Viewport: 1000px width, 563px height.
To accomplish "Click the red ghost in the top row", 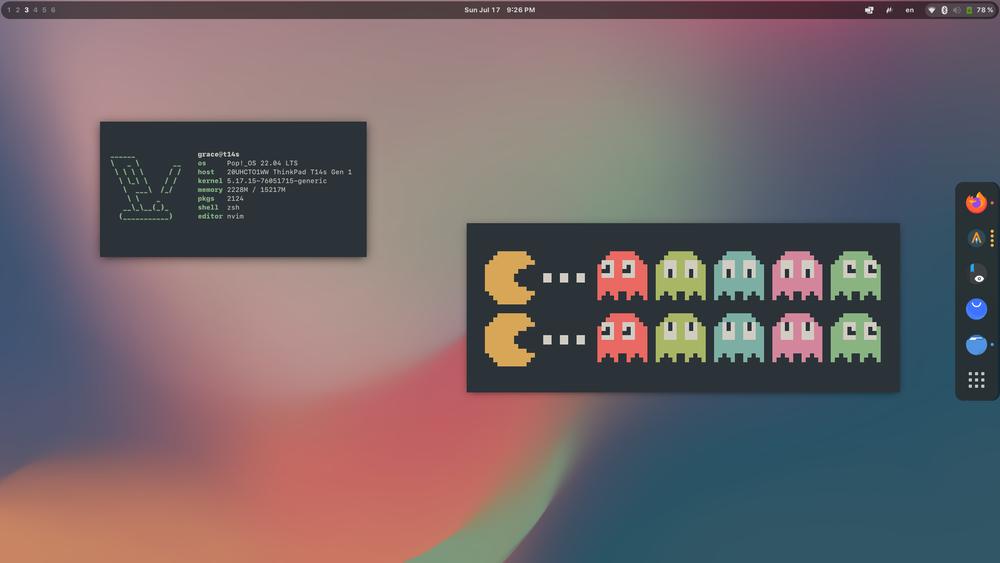I will pos(622,275).
